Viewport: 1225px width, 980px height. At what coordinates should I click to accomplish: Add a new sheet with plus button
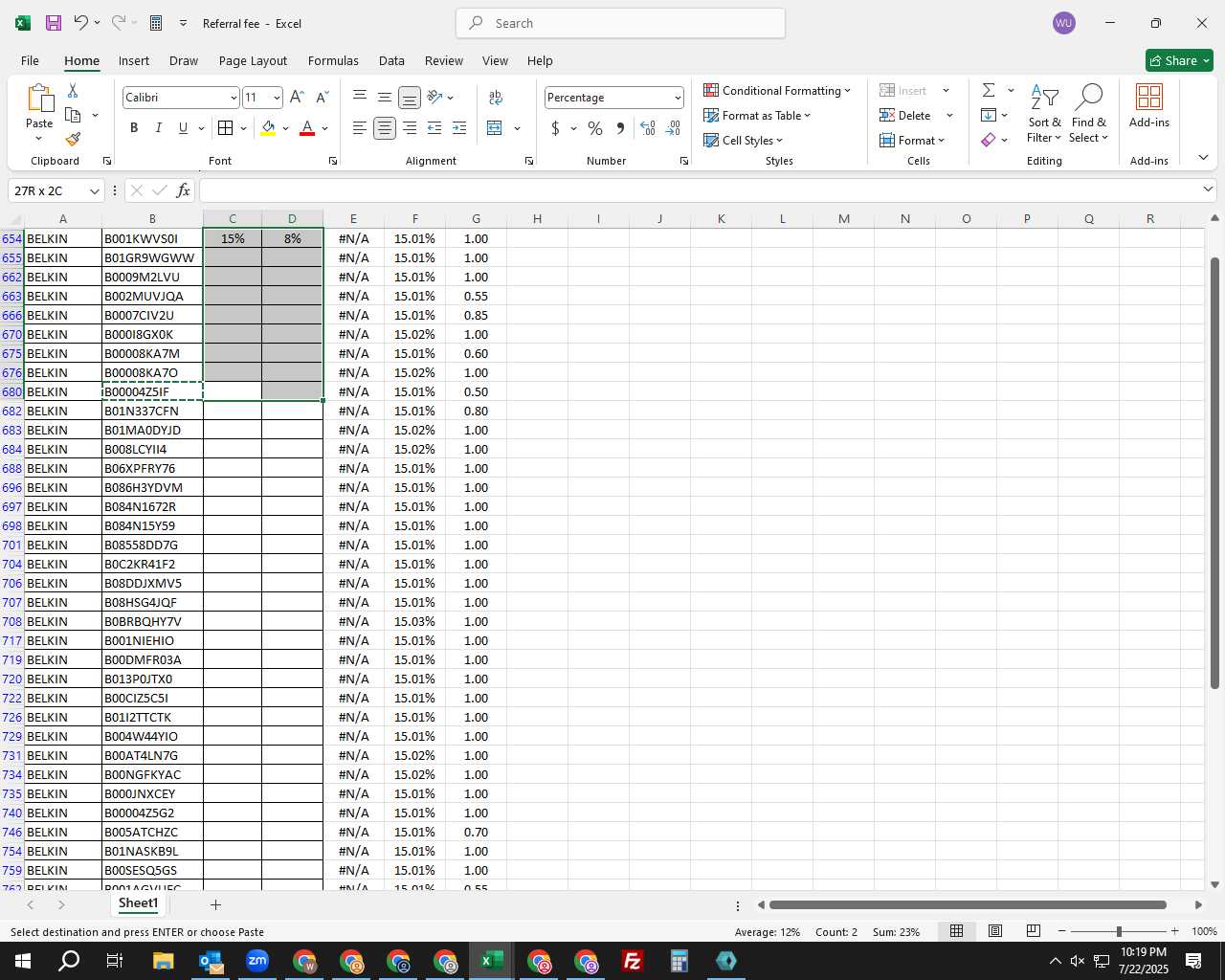click(215, 904)
